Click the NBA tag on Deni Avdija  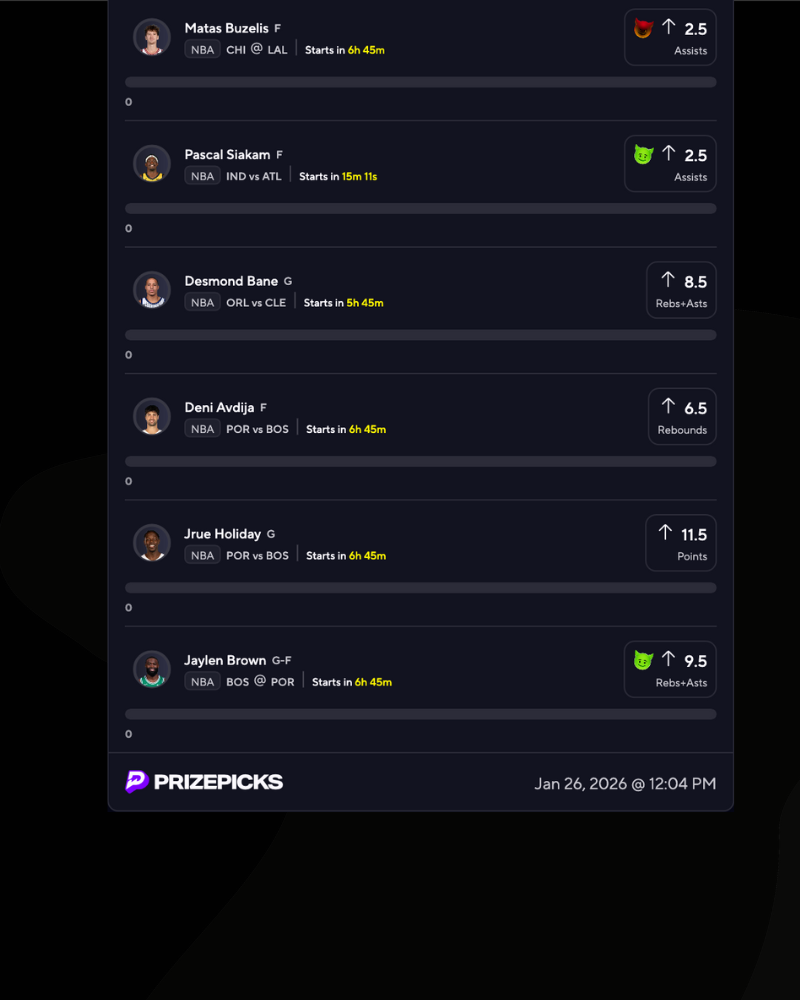pos(202,429)
